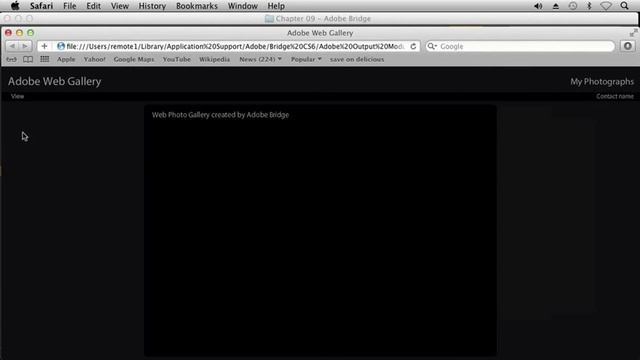640x360 pixels.
Task: Click Web Photo Gallery created by Adobe Bridge text
Action: [220, 115]
